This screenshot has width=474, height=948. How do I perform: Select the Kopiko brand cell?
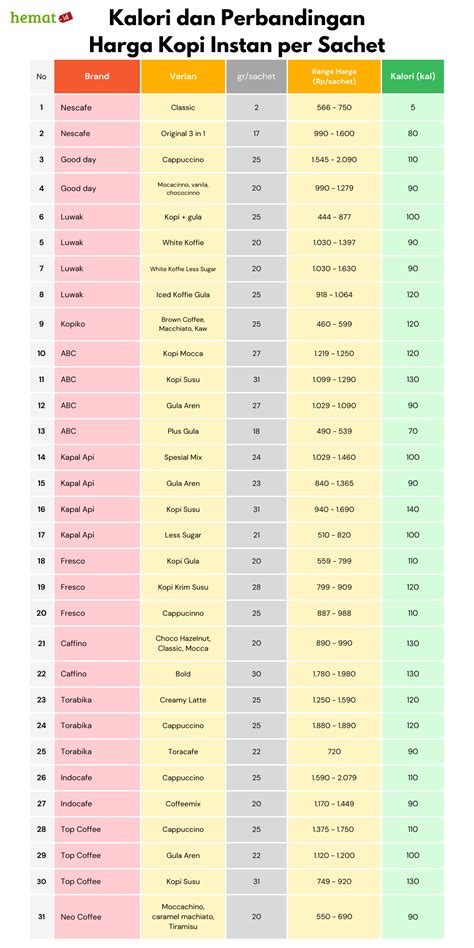(x=97, y=324)
